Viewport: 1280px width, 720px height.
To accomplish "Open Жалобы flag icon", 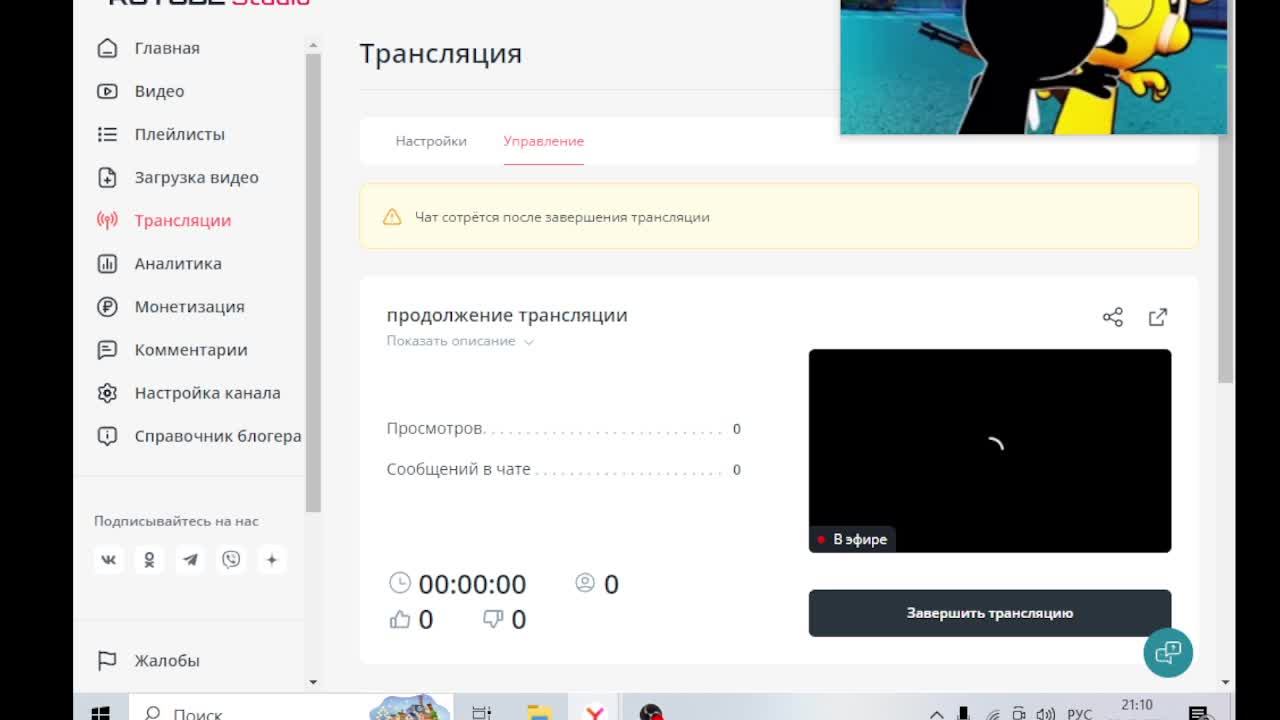I will tap(107, 661).
